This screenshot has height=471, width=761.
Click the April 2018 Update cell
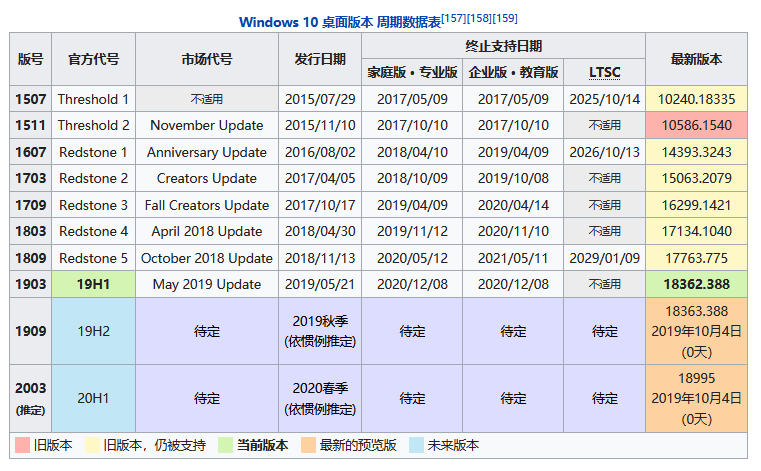tap(207, 231)
